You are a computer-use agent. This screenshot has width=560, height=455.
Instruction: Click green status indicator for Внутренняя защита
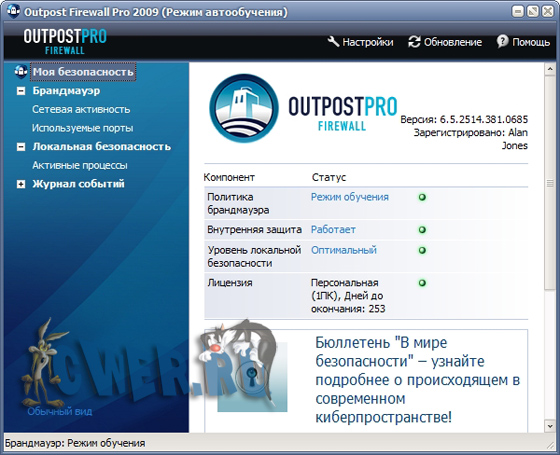(422, 230)
